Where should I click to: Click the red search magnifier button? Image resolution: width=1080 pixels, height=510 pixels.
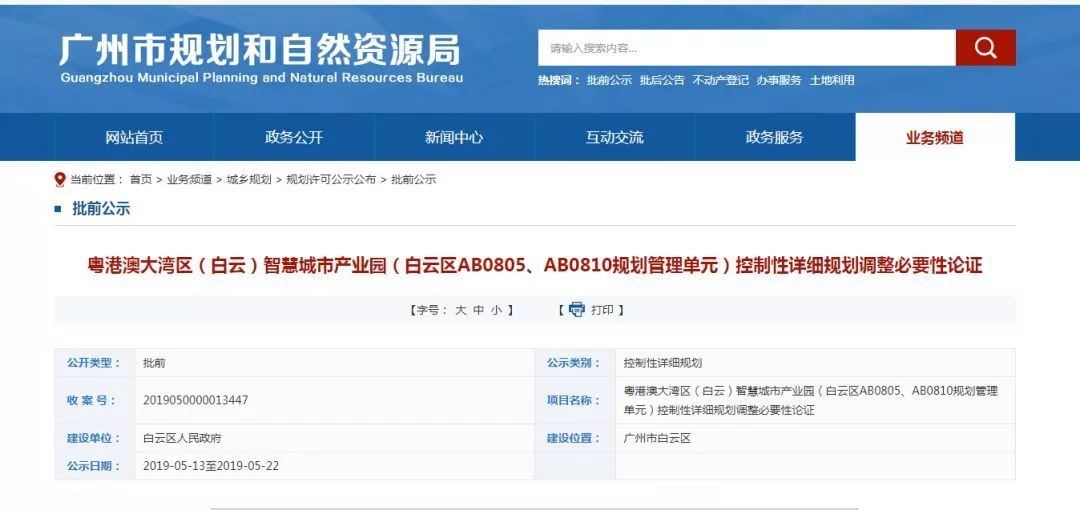(985, 48)
